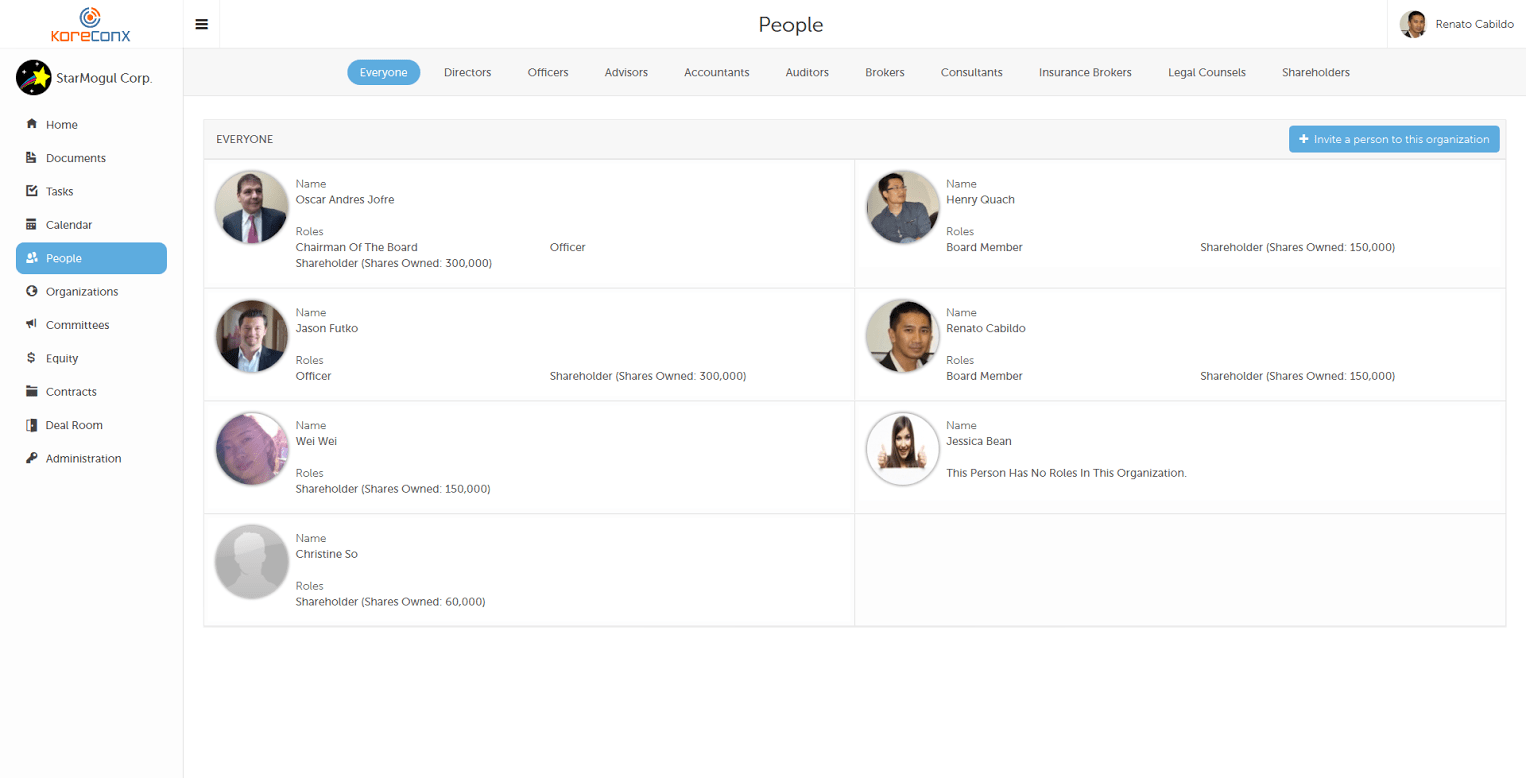Invite a person to this organization
1526x778 pixels.
coord(1393,139)
